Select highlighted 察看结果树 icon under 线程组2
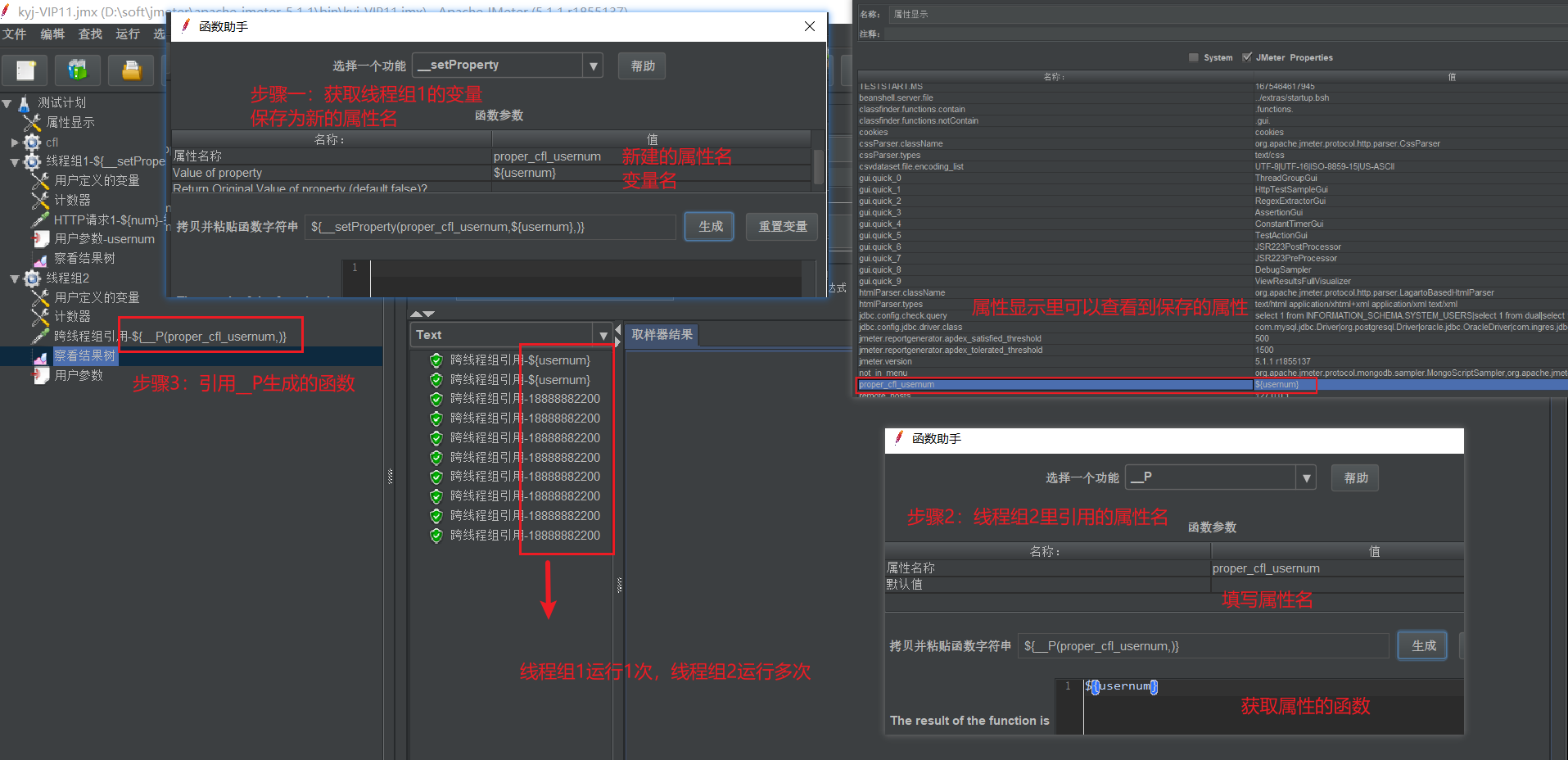The height and width of the screenshot is (760, 1568). (x=41, y=356)
